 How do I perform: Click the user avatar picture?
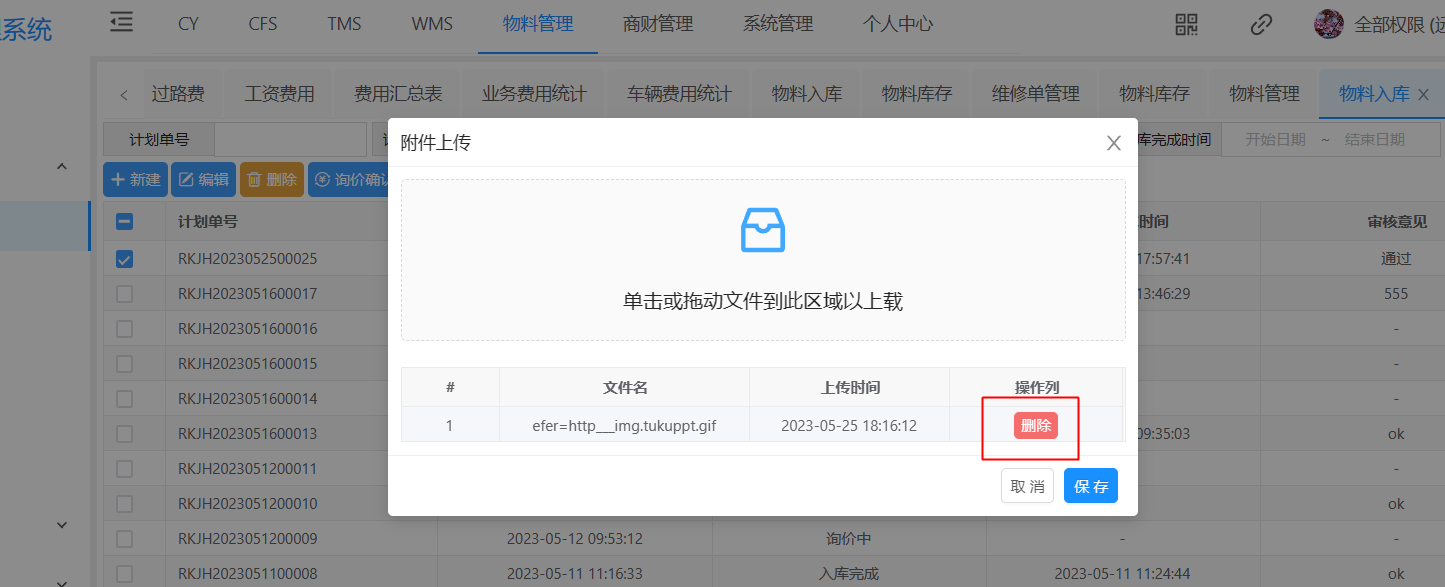(x=1328, y=24)
